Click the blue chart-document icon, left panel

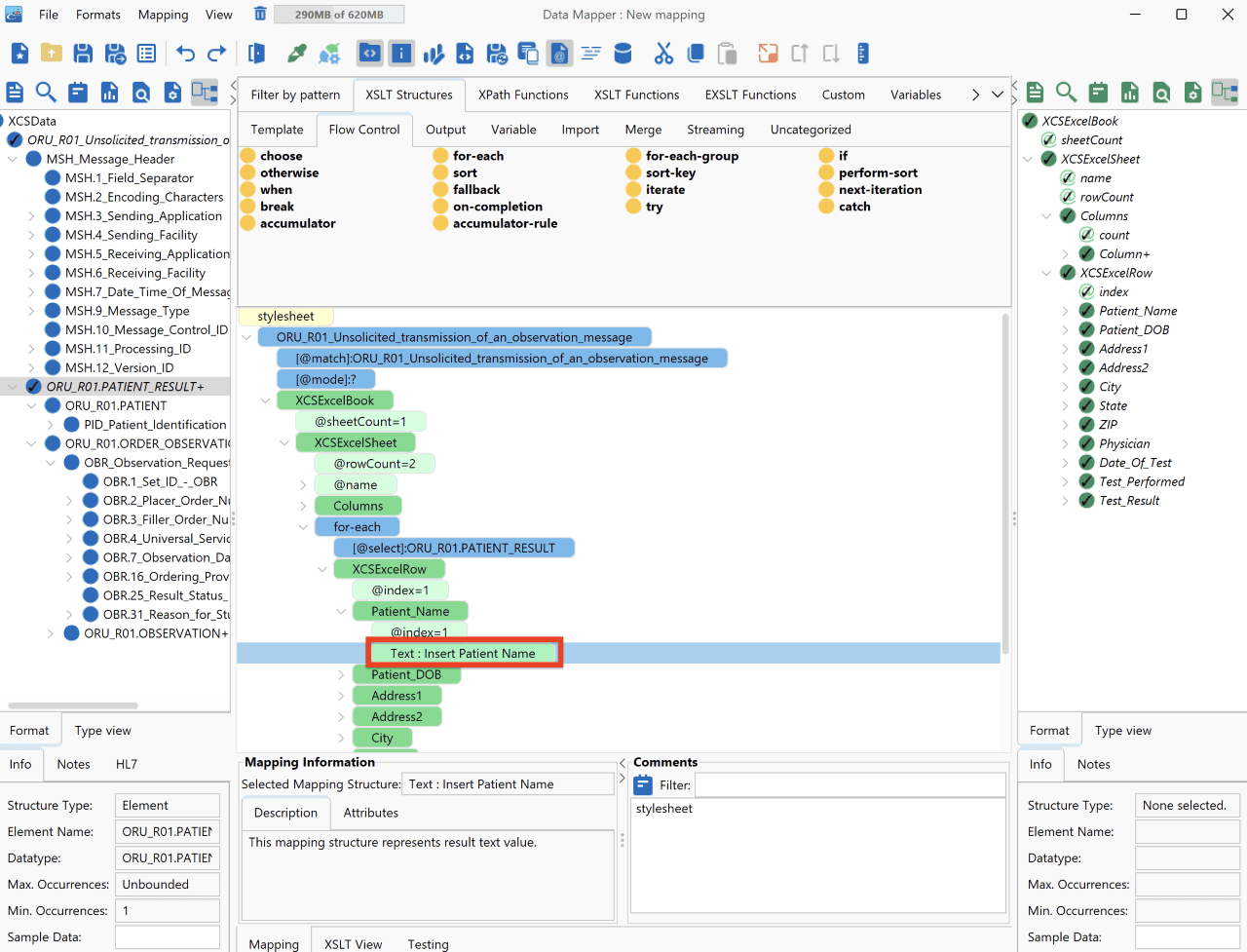[x=109, y=93]
